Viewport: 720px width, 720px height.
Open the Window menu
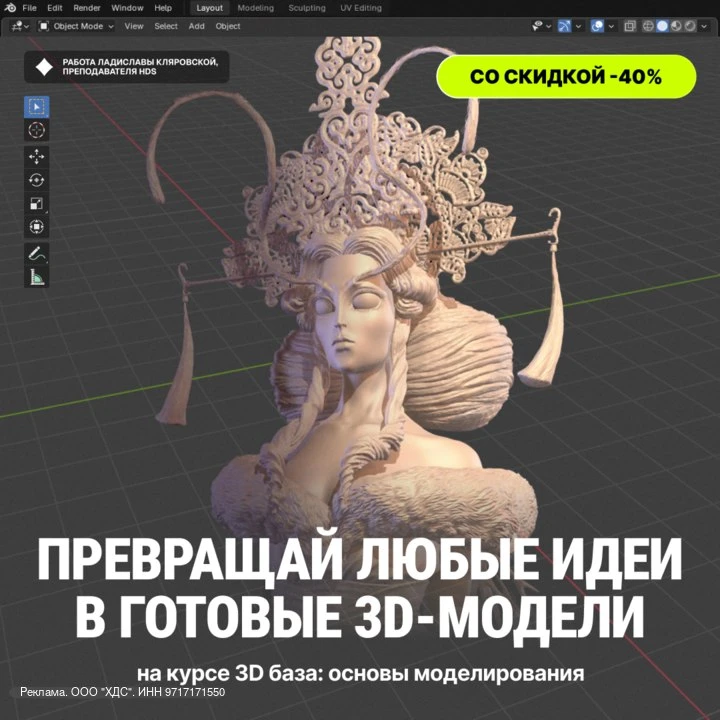(127, 8)
